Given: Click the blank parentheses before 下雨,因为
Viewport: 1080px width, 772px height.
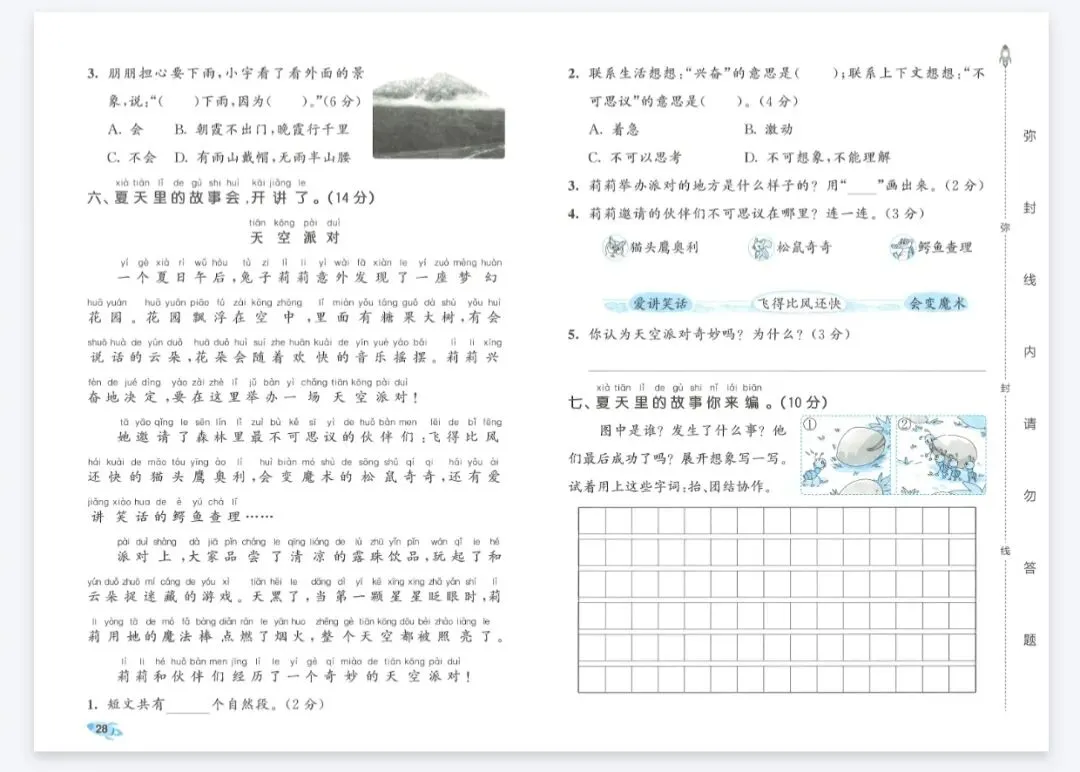Looking at the screenshot, I should coord(178,101).
